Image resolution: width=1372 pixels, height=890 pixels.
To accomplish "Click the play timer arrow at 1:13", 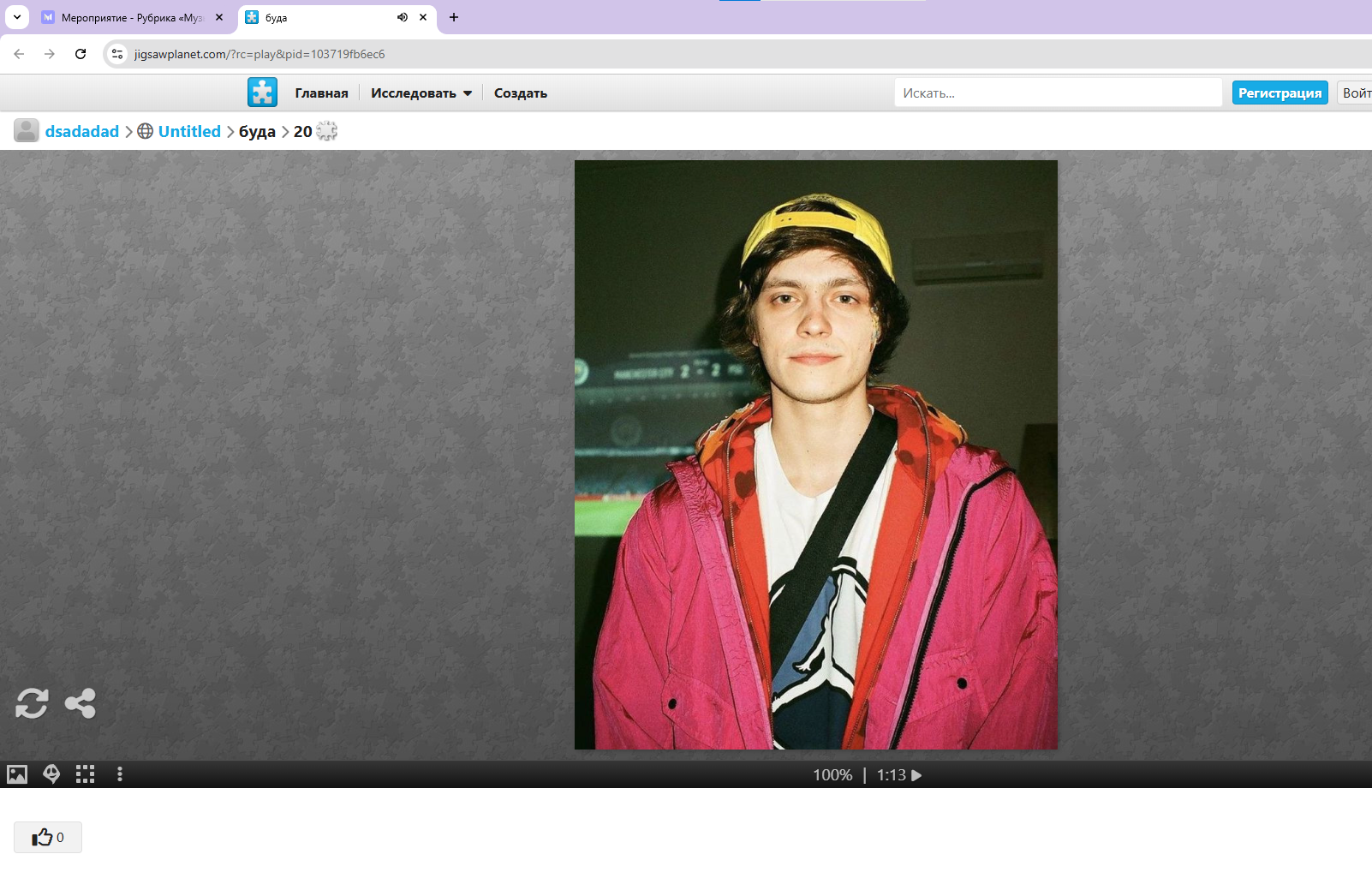I will point(916,775).
